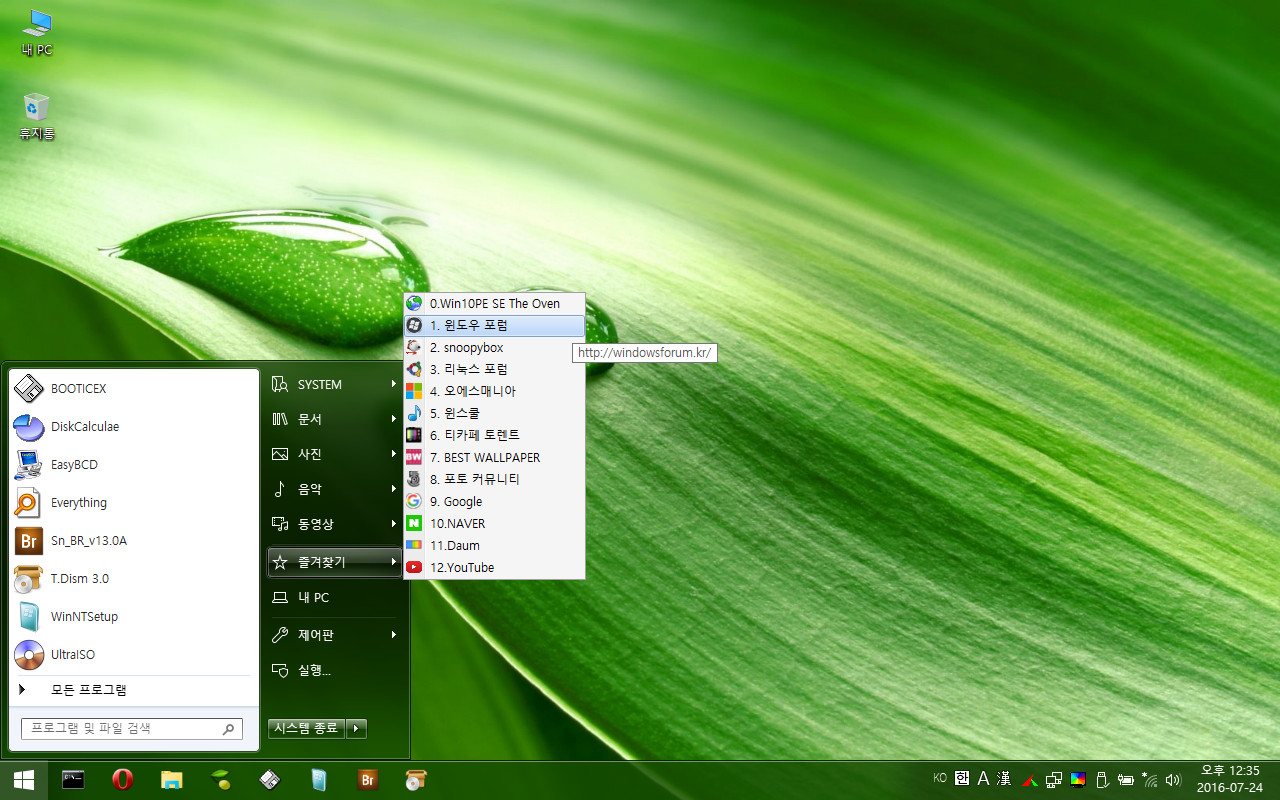Open File Explorer from the taskbar

pos(172,780)
